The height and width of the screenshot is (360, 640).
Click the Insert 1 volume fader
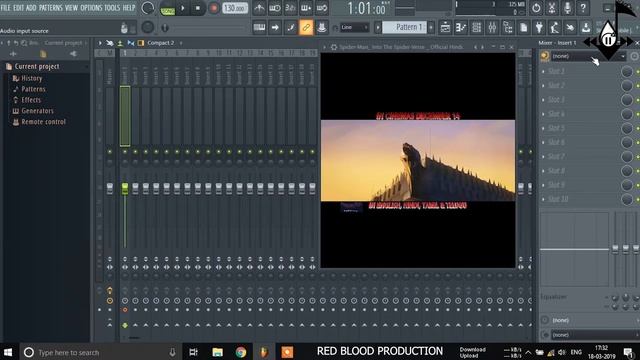[125, 188]
